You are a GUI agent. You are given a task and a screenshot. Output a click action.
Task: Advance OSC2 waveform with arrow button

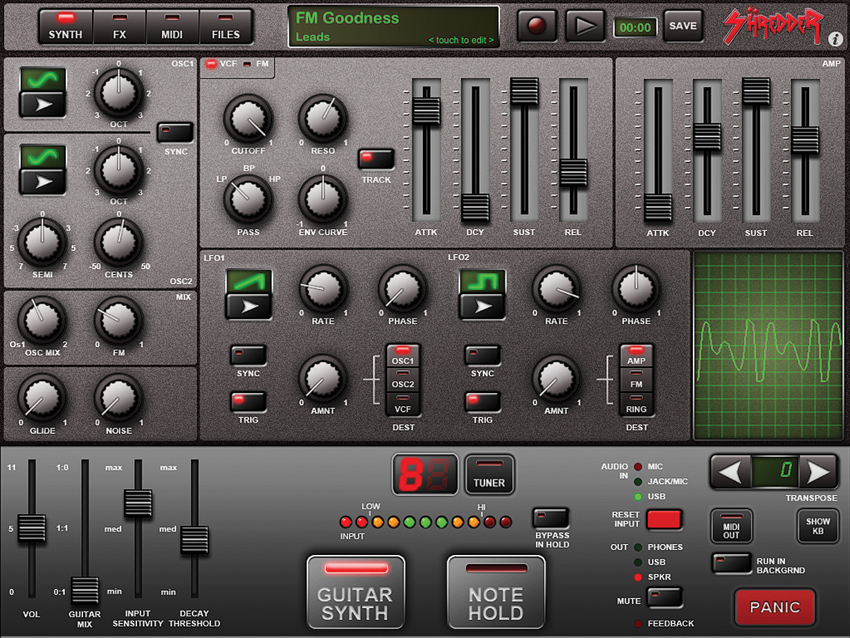tap(43, 182)
